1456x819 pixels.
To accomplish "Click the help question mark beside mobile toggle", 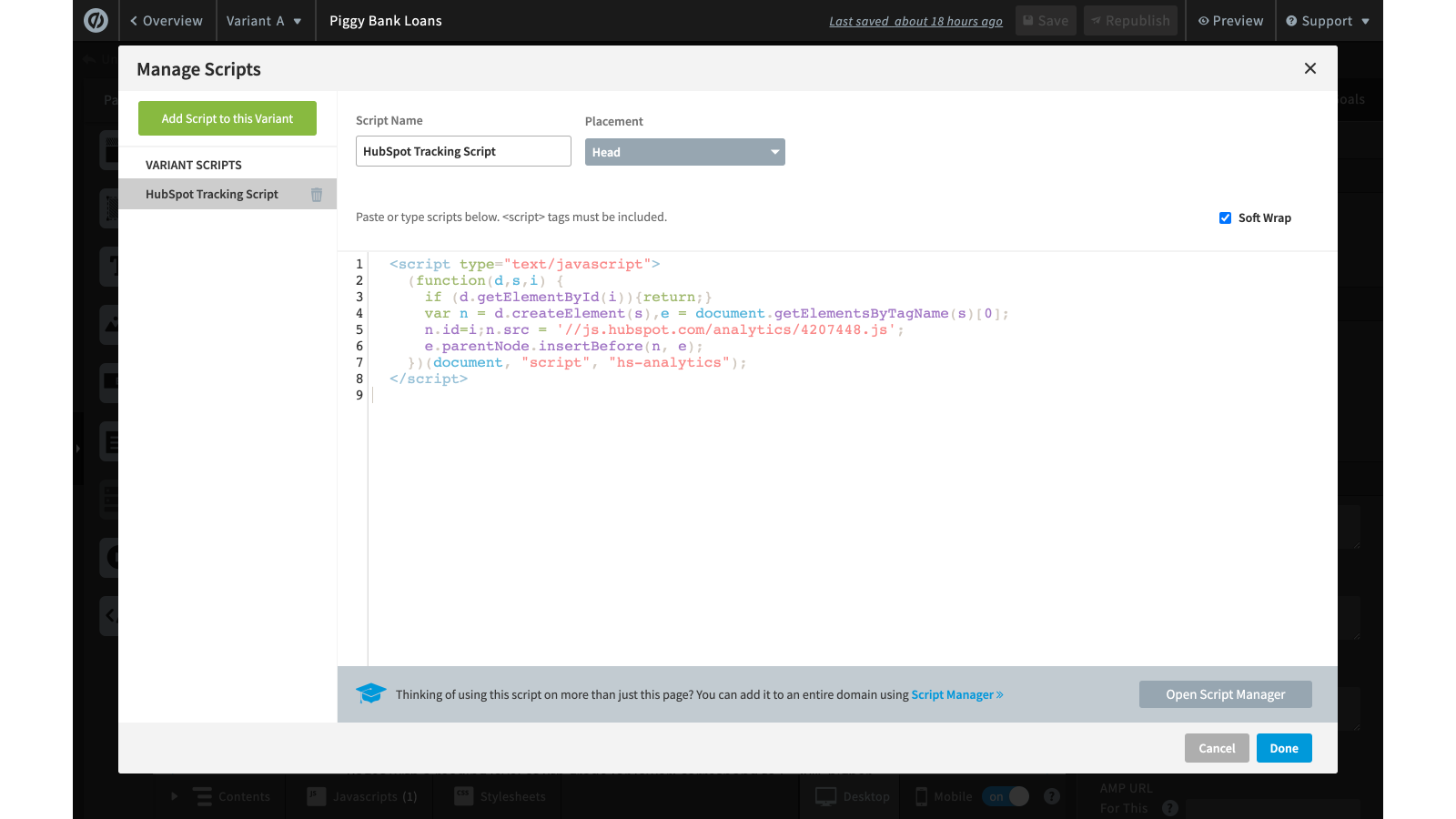I will coord(1052,796).
